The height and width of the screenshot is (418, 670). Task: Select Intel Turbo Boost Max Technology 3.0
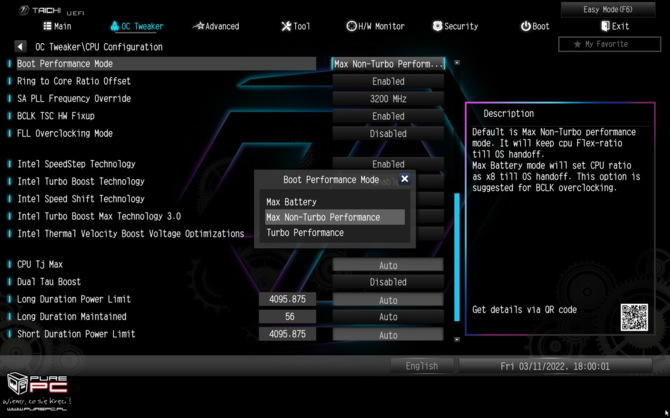coord(99,216)
